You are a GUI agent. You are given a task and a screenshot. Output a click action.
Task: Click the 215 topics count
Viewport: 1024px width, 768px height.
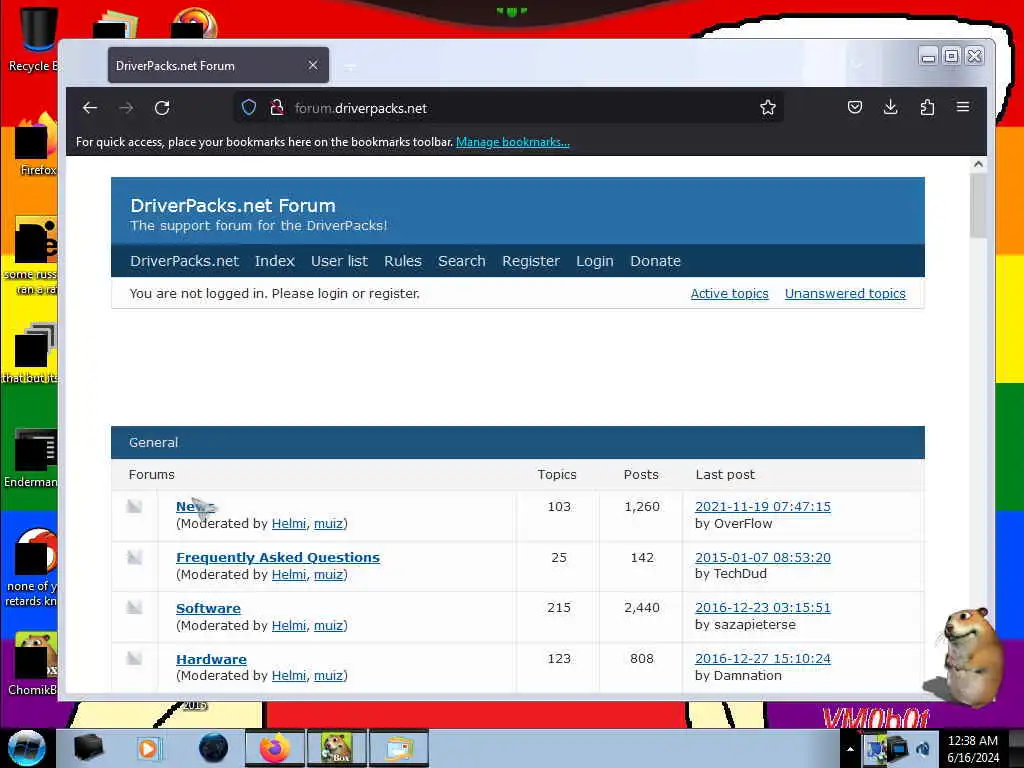click(x=559, y=608)
